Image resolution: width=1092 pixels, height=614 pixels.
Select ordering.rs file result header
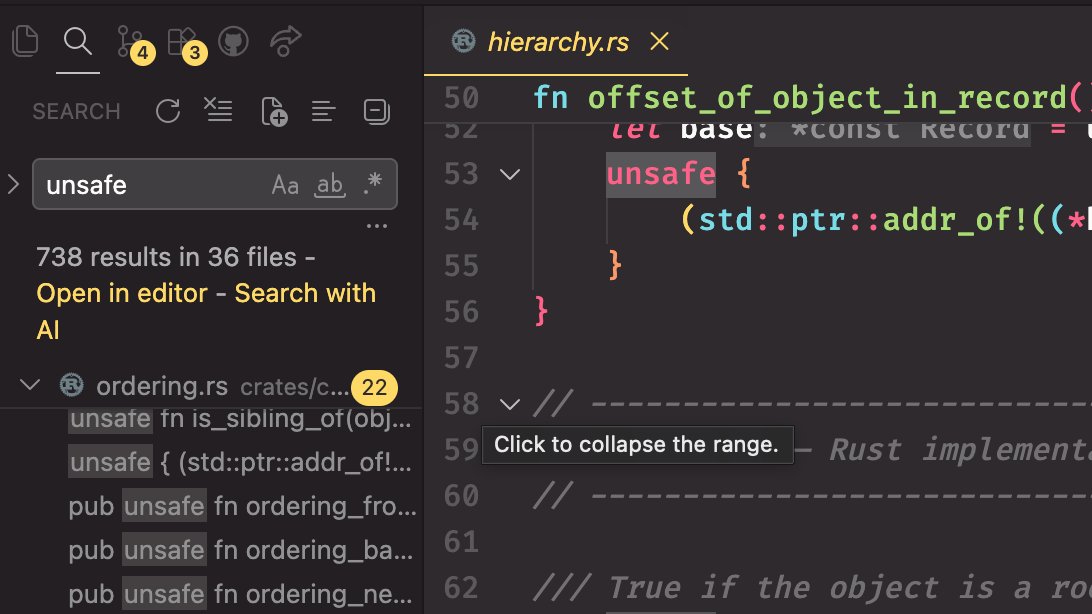tap(209, 386)
